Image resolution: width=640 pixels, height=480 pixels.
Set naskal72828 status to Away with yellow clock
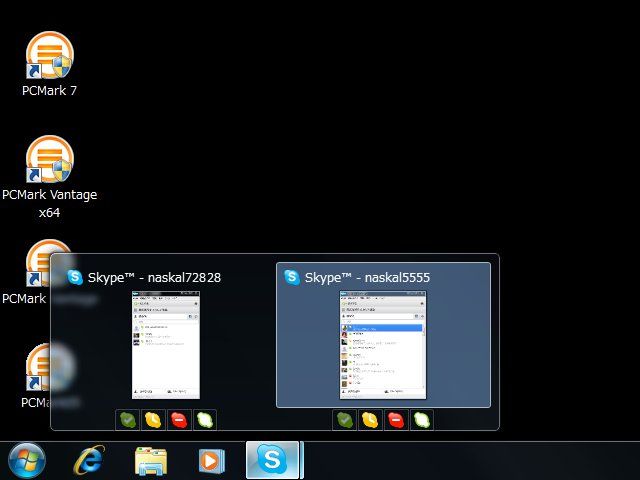point(153,420)
